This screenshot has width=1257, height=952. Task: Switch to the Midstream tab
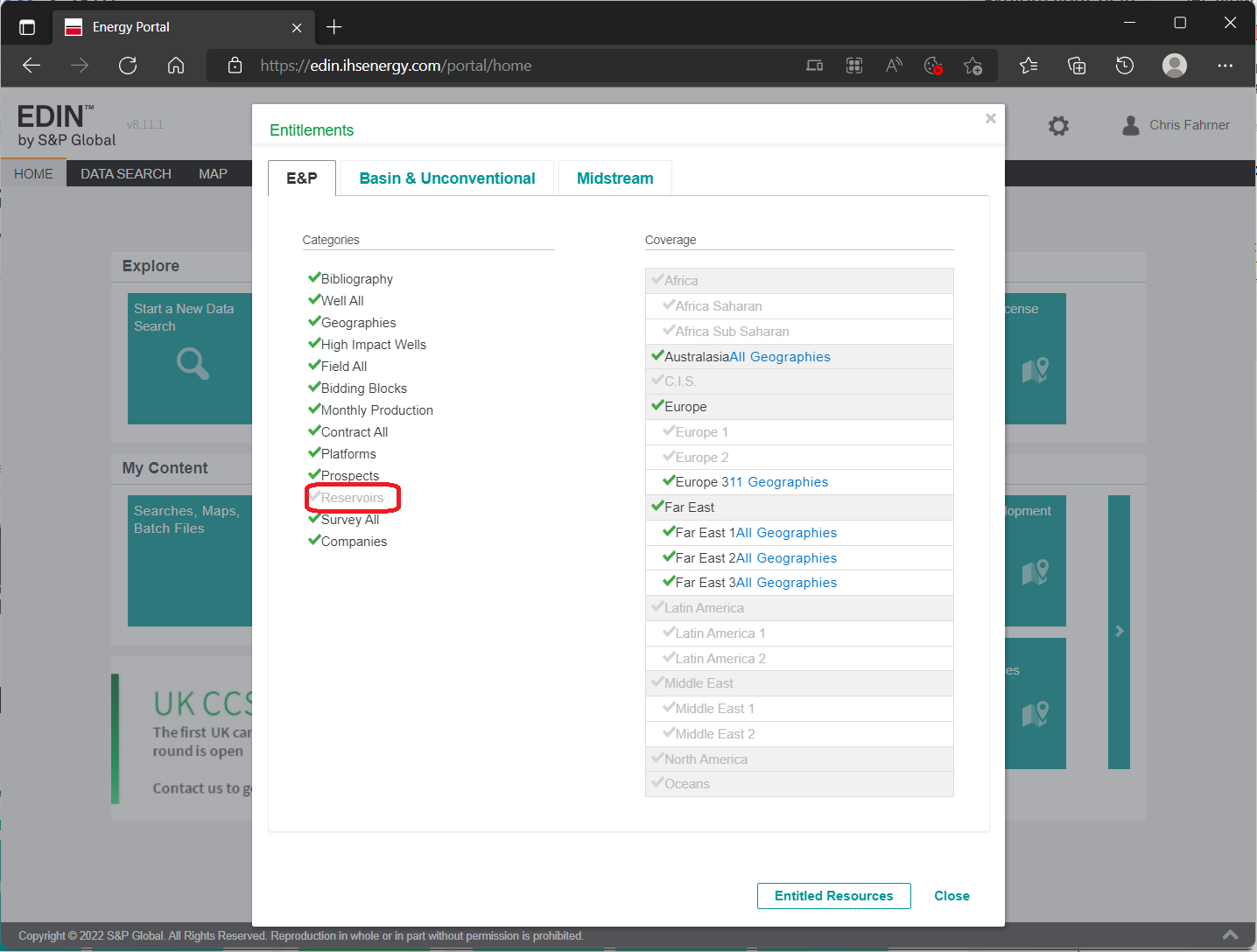pos(615,178)
